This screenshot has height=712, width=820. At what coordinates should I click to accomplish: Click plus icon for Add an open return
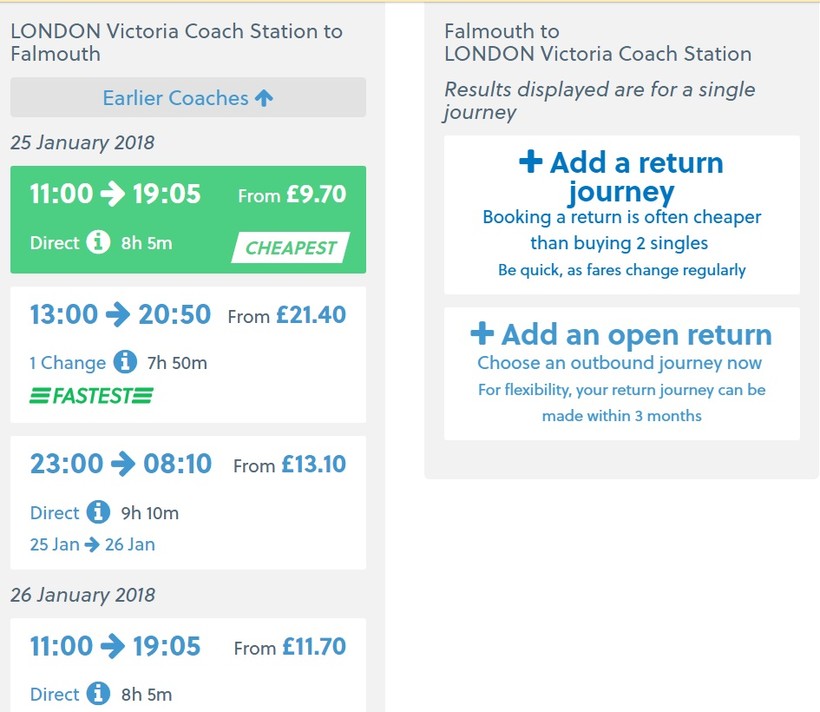point(482,334)
